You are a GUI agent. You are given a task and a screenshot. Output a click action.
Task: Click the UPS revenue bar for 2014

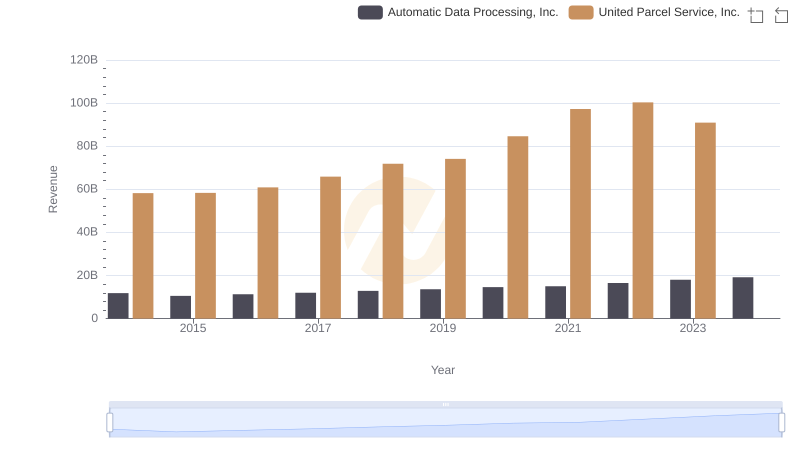click(143, 255)
